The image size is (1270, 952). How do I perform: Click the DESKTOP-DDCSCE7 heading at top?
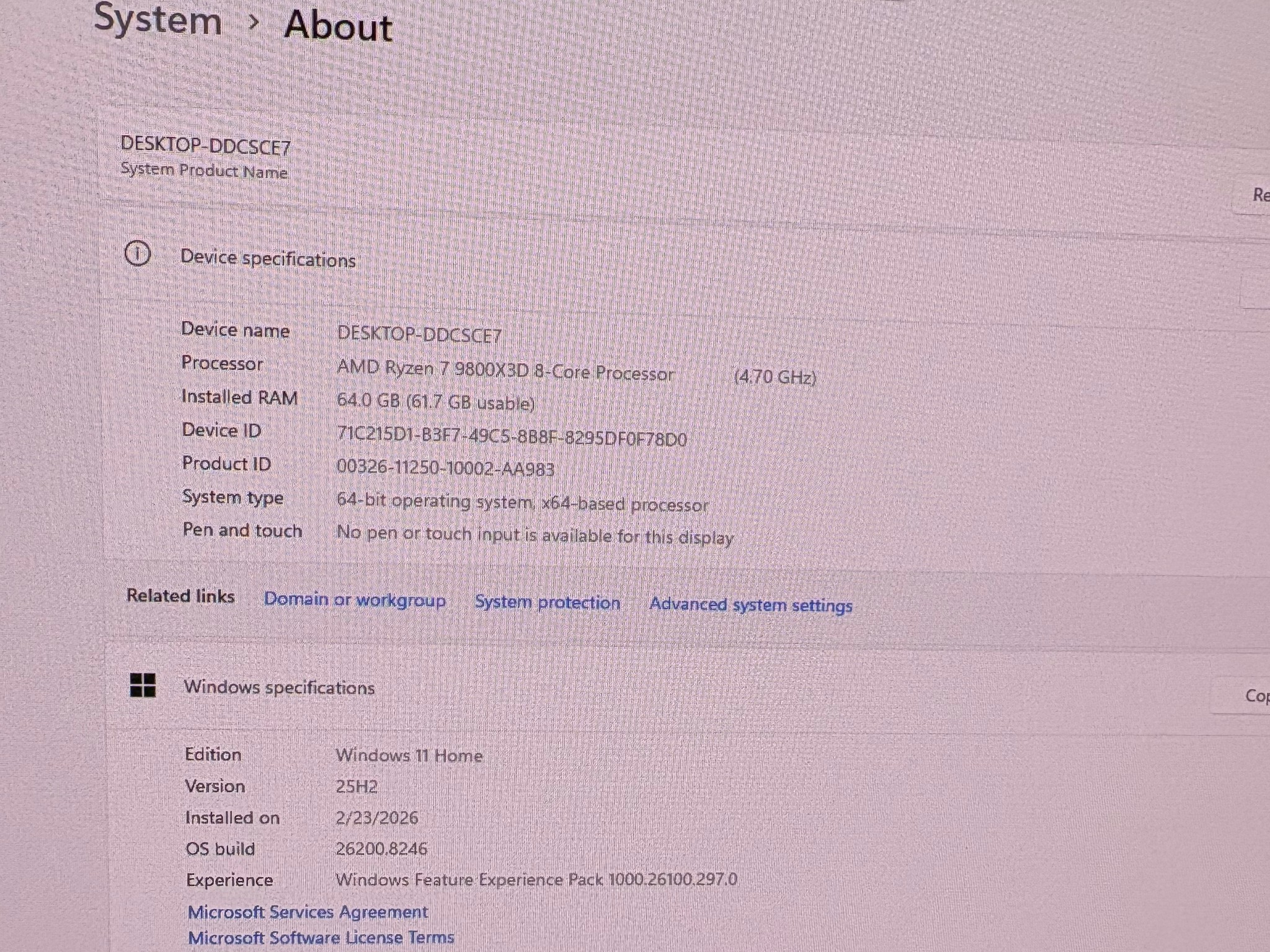point(205,146)
